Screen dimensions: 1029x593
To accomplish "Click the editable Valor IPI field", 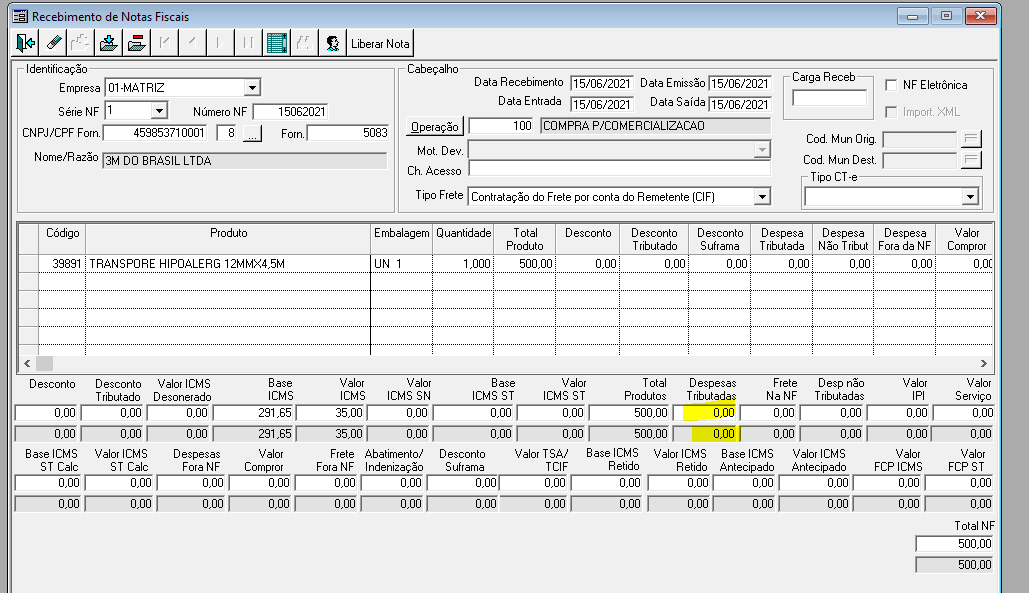I will pyautogui.click(x=898, y=413).
